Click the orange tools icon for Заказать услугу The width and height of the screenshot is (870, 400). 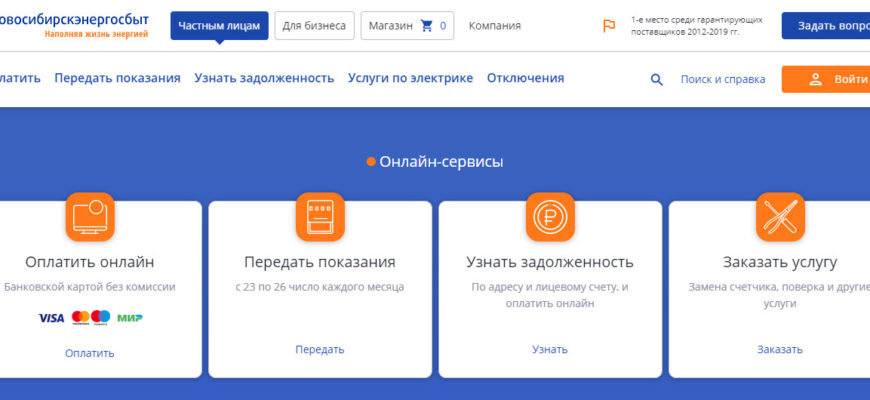click(x=780, y=217)
